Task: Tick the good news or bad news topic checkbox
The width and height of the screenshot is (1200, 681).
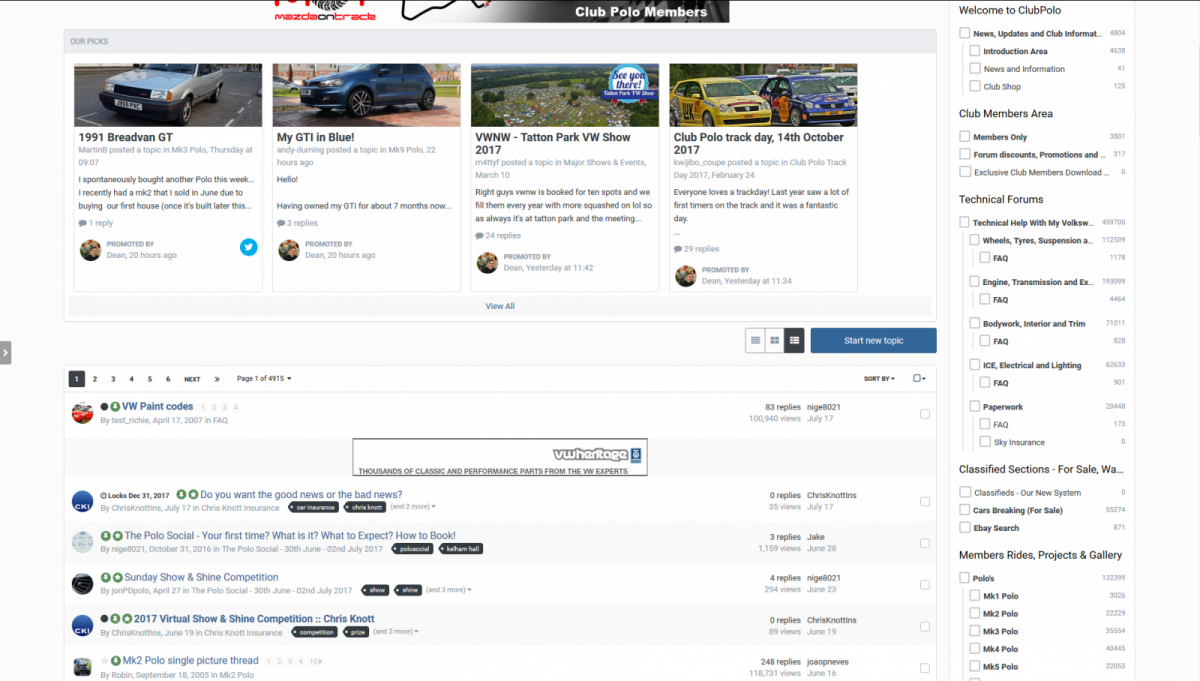Action: coord(925,501)
